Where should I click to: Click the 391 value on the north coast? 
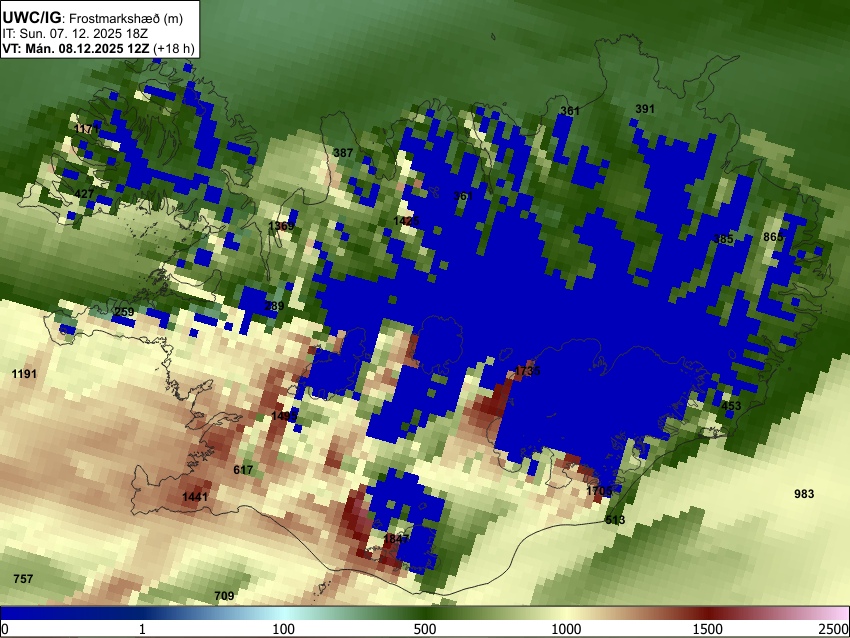(645, 109)
